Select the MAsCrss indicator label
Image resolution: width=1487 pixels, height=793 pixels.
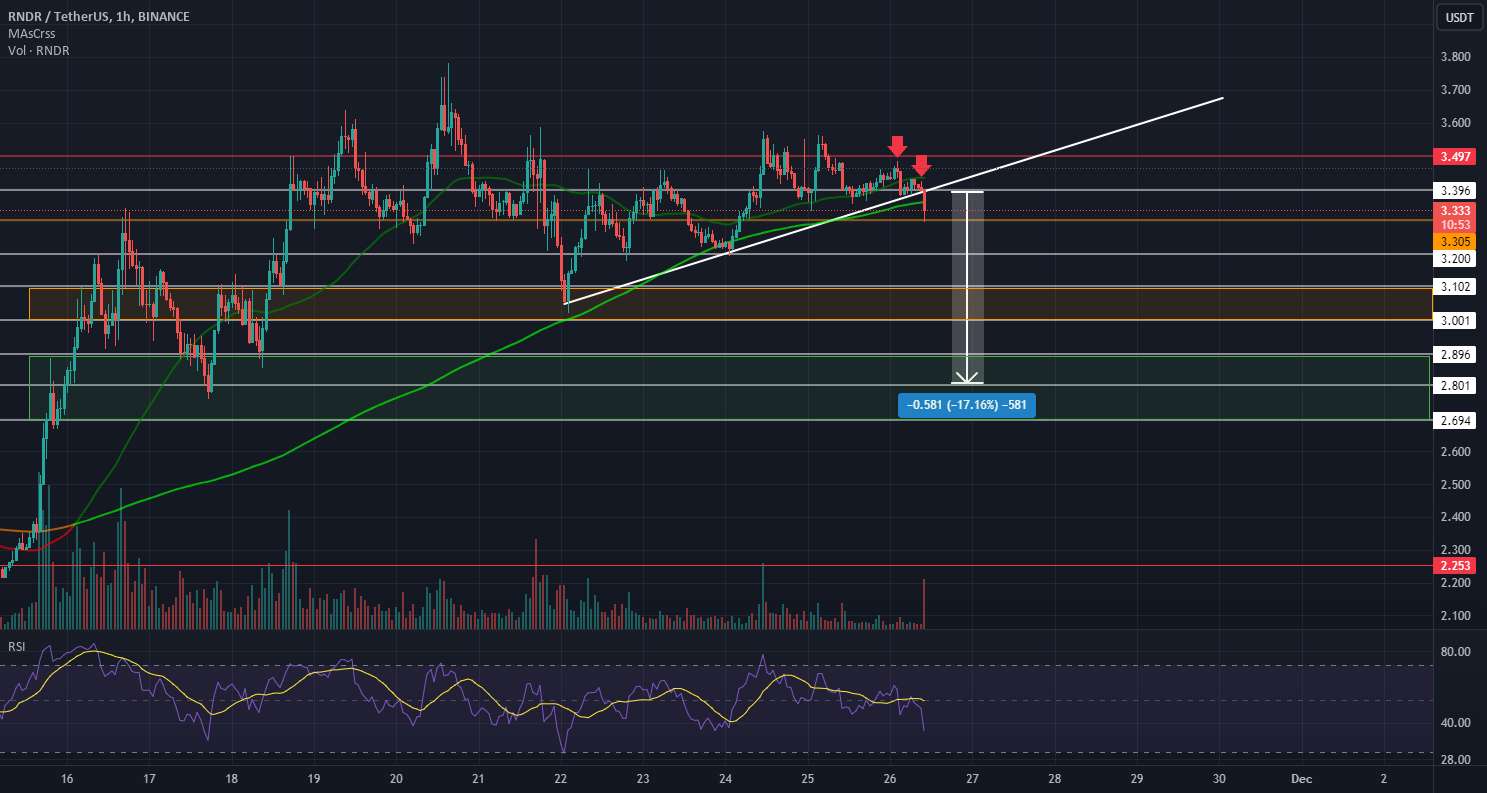31,34
